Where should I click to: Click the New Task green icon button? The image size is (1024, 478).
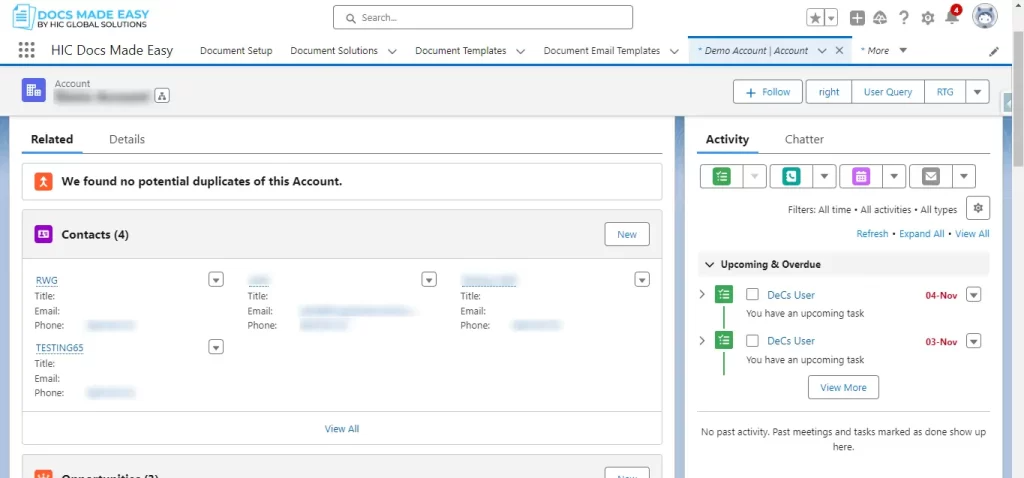721,176
